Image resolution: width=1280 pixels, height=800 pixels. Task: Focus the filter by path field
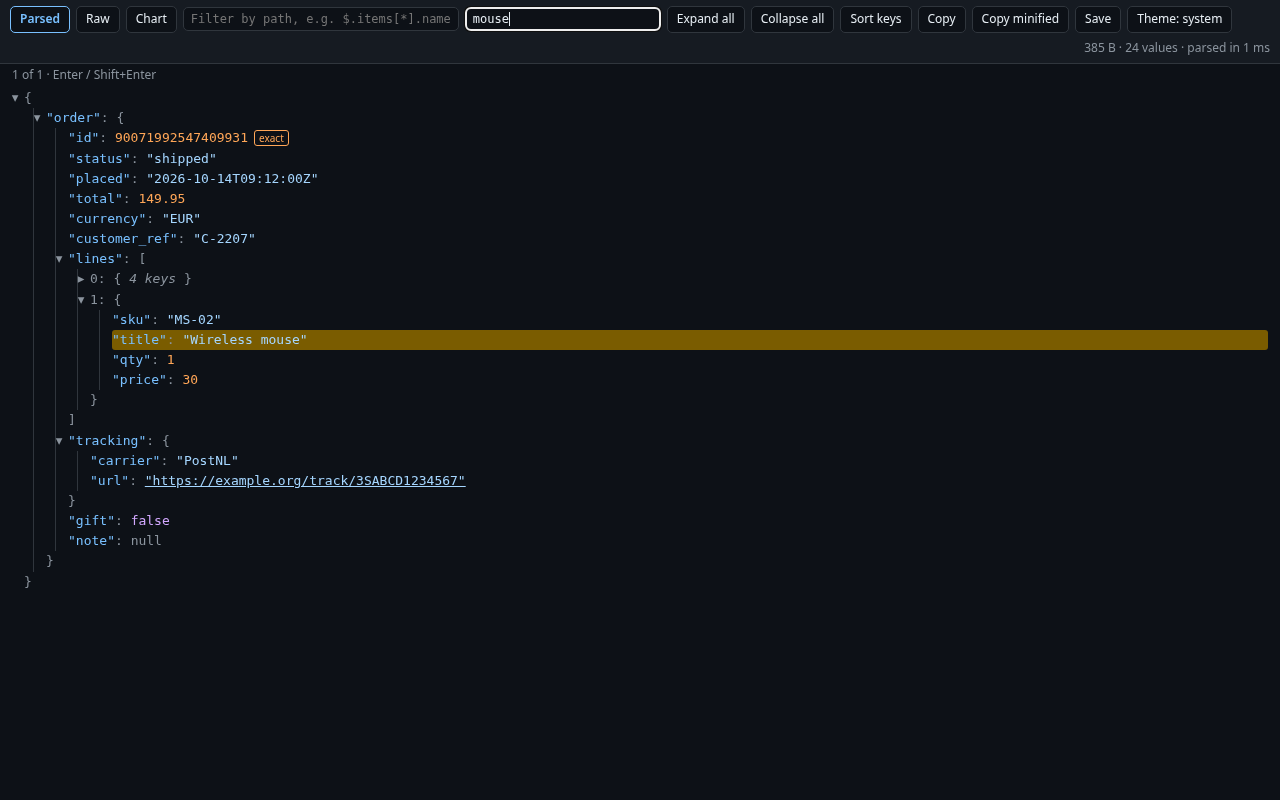click(x=321, y=19)
